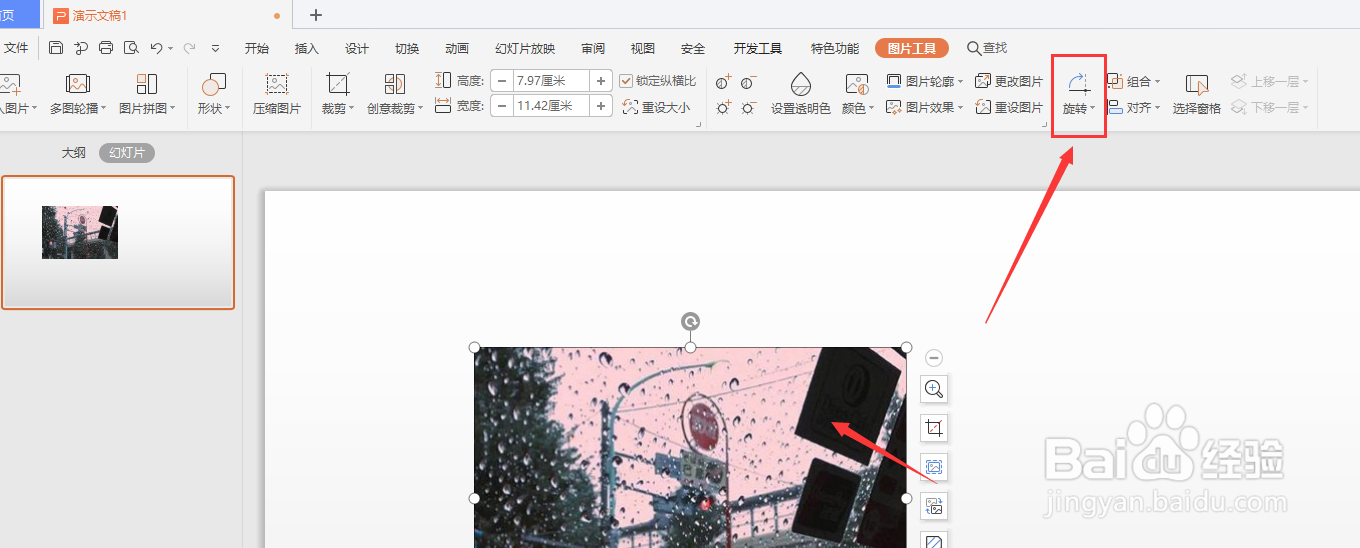Click the height value field 7.97厘米
1360x548 pixels.
[552, 81]
